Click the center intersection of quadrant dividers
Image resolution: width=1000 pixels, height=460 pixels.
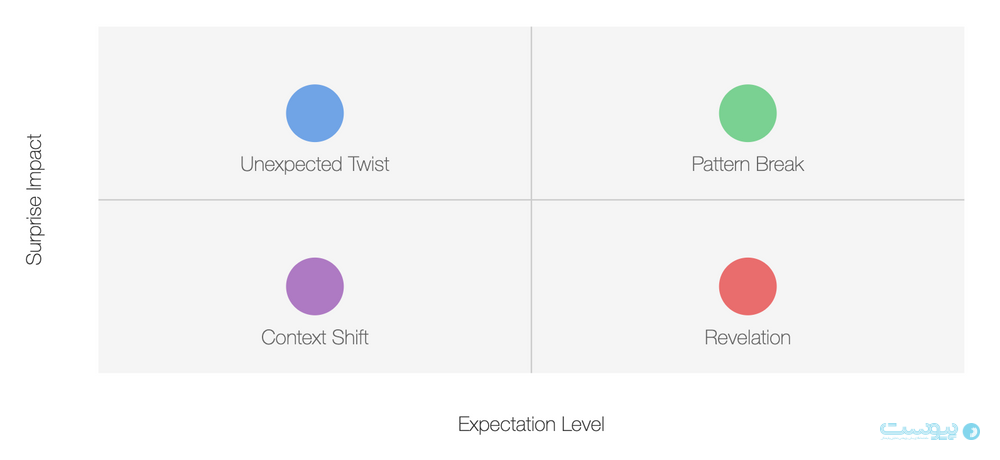(x=531, y=200)
